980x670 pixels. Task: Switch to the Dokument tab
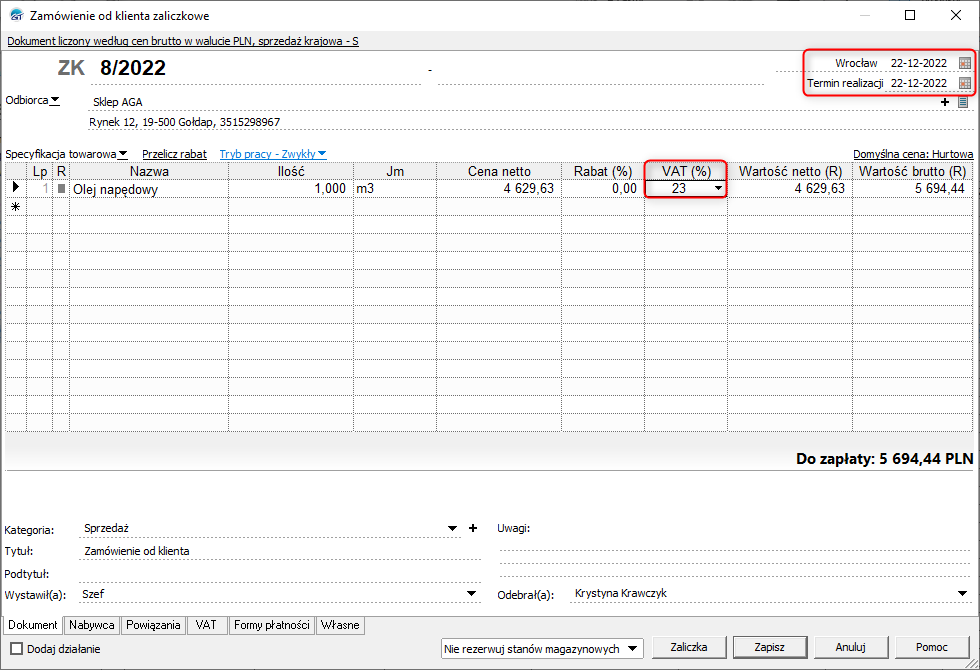click(x=32, y=625)
